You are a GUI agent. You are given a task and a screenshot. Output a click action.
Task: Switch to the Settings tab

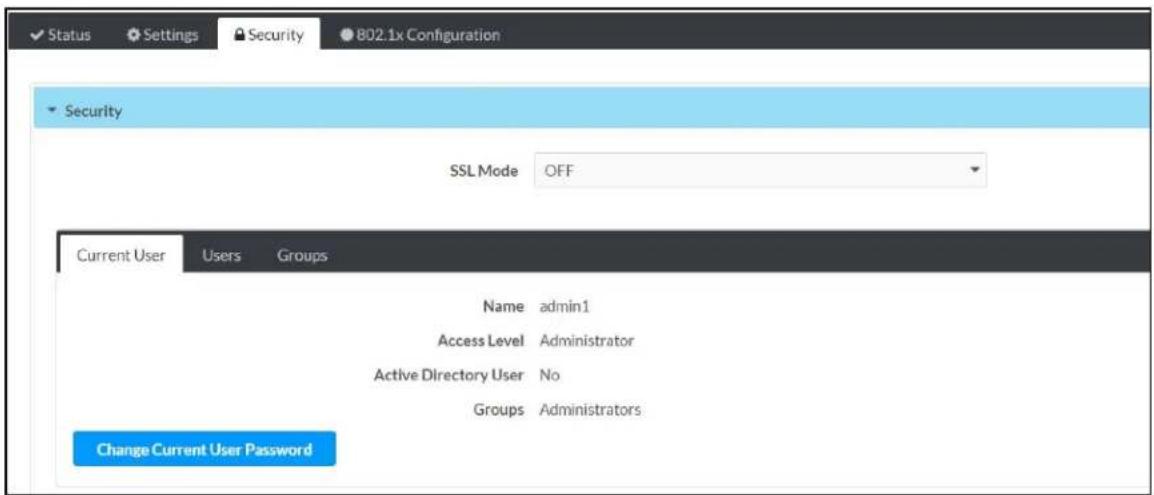coord(163,35)
